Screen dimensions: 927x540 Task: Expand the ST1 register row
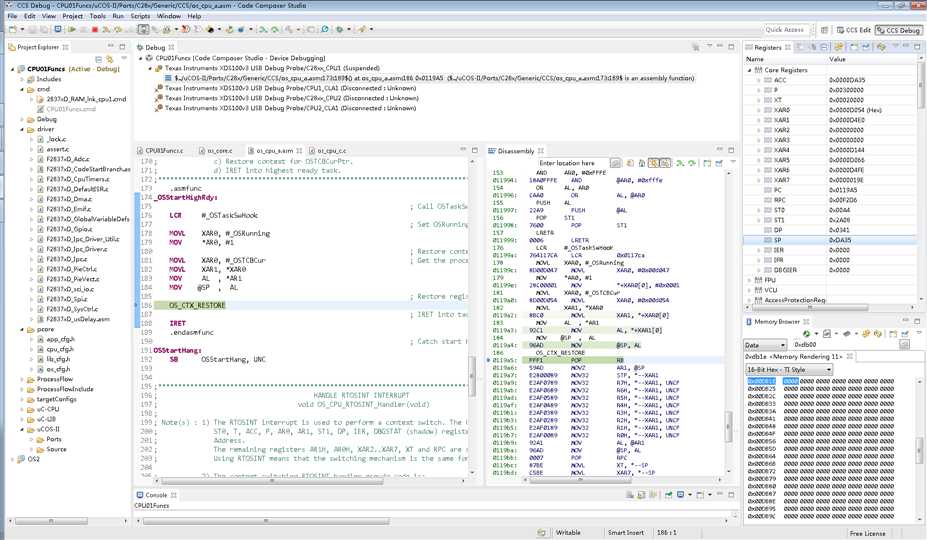(759, 220)
